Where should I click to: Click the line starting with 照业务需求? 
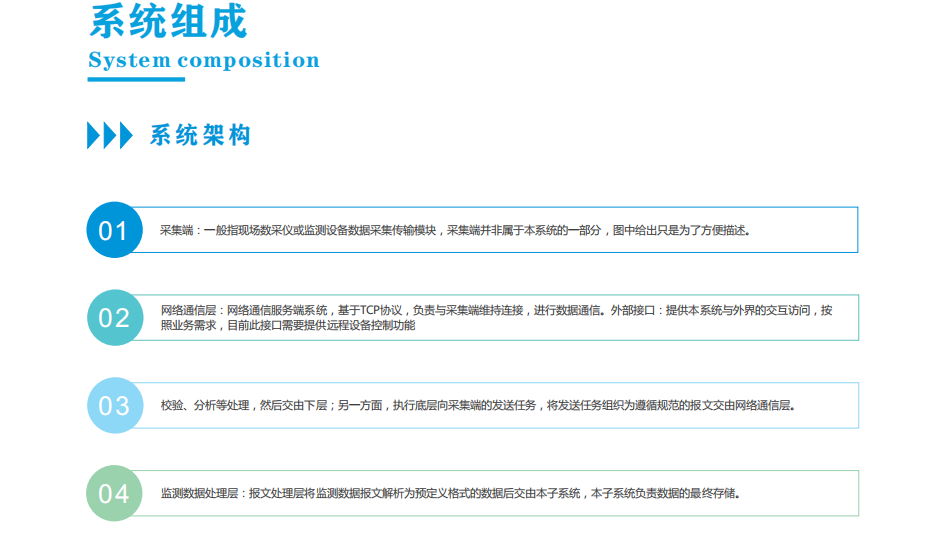[288, 326]
